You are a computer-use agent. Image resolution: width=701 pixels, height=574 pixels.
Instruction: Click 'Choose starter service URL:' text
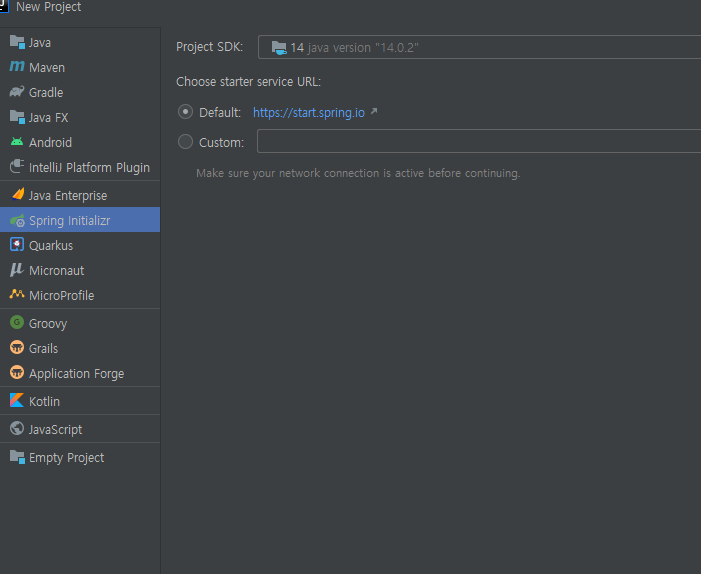point(249,82)
